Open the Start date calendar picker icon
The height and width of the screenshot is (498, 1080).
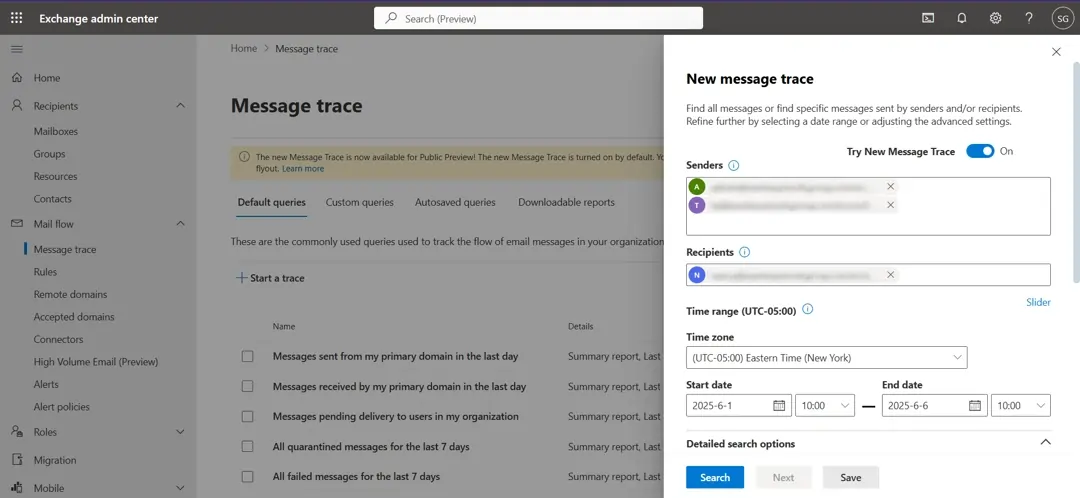[x=779, y=405]
